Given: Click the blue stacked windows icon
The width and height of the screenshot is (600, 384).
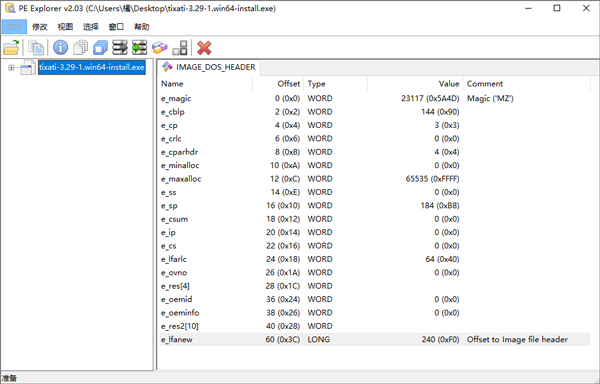Looking at the screenshot, I should (x=100, y=47).
